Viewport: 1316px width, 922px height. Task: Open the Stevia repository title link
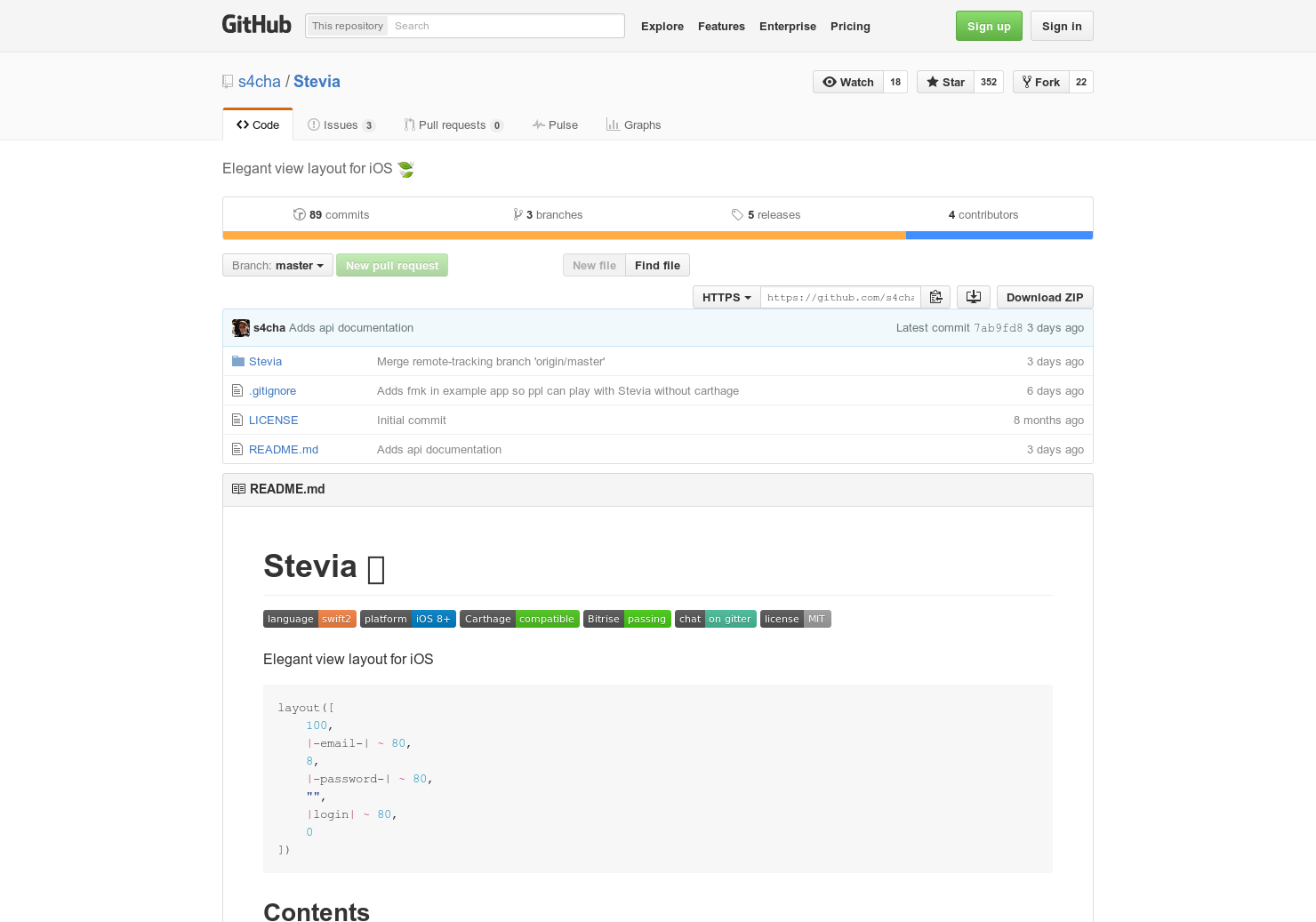point(317,81)
